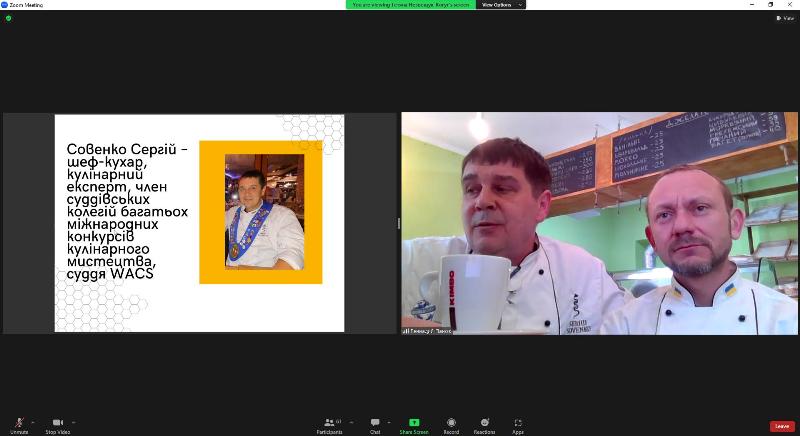Click the green encryption shield icon

[x=8, y=18]
